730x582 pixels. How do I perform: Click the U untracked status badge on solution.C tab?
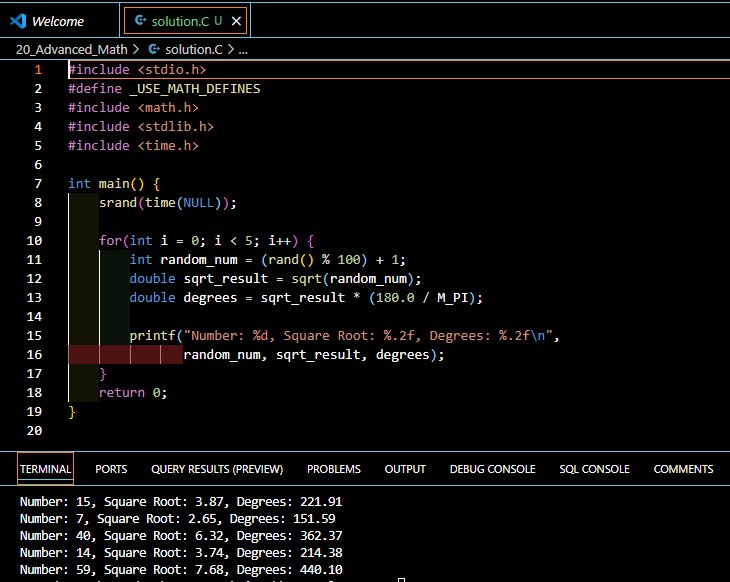[x=217, y=21]
